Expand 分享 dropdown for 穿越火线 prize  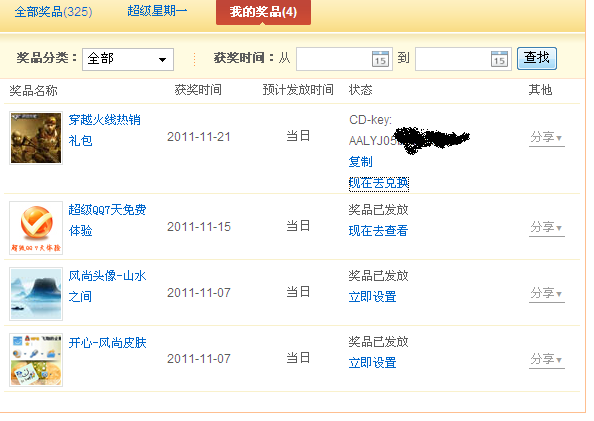coord(546,137)
